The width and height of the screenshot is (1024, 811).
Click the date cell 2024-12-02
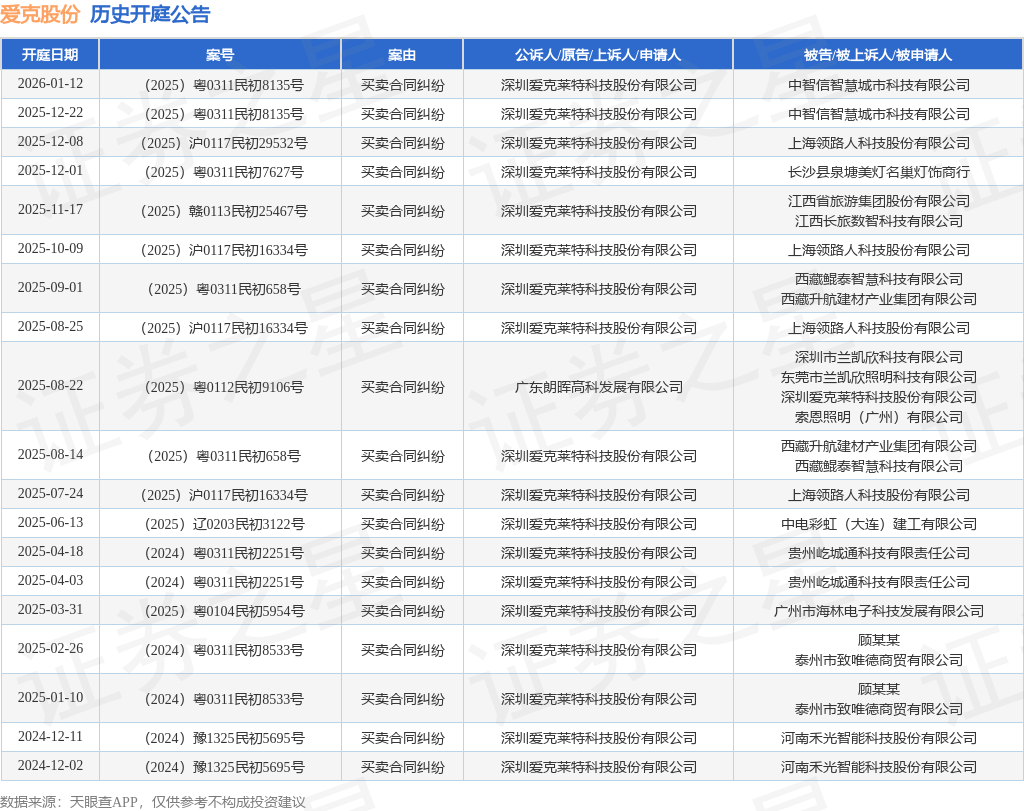[x=50, y=765]
